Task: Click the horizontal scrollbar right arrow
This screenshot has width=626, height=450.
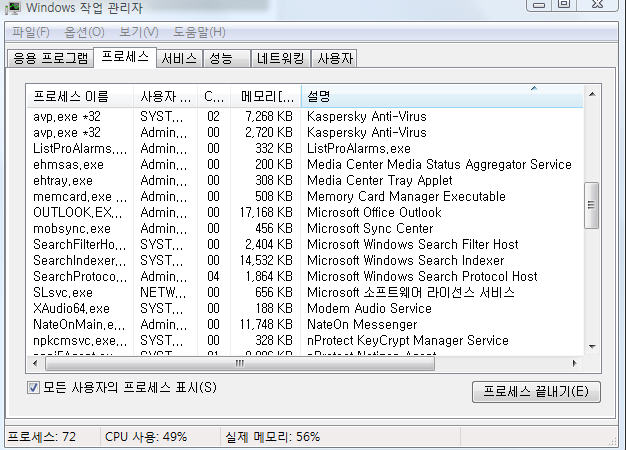Action: 574,363
